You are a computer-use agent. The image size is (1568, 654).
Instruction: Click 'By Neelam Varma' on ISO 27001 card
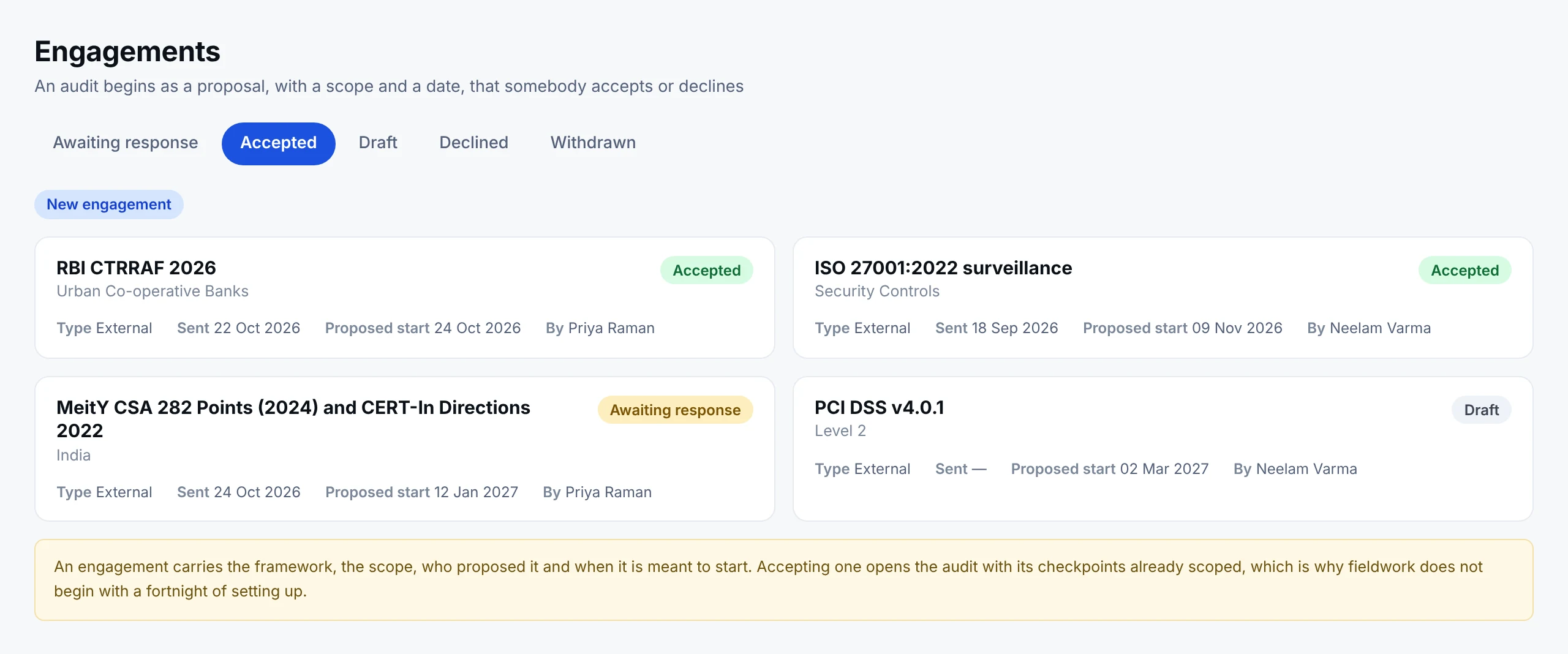pos(1369,328)
